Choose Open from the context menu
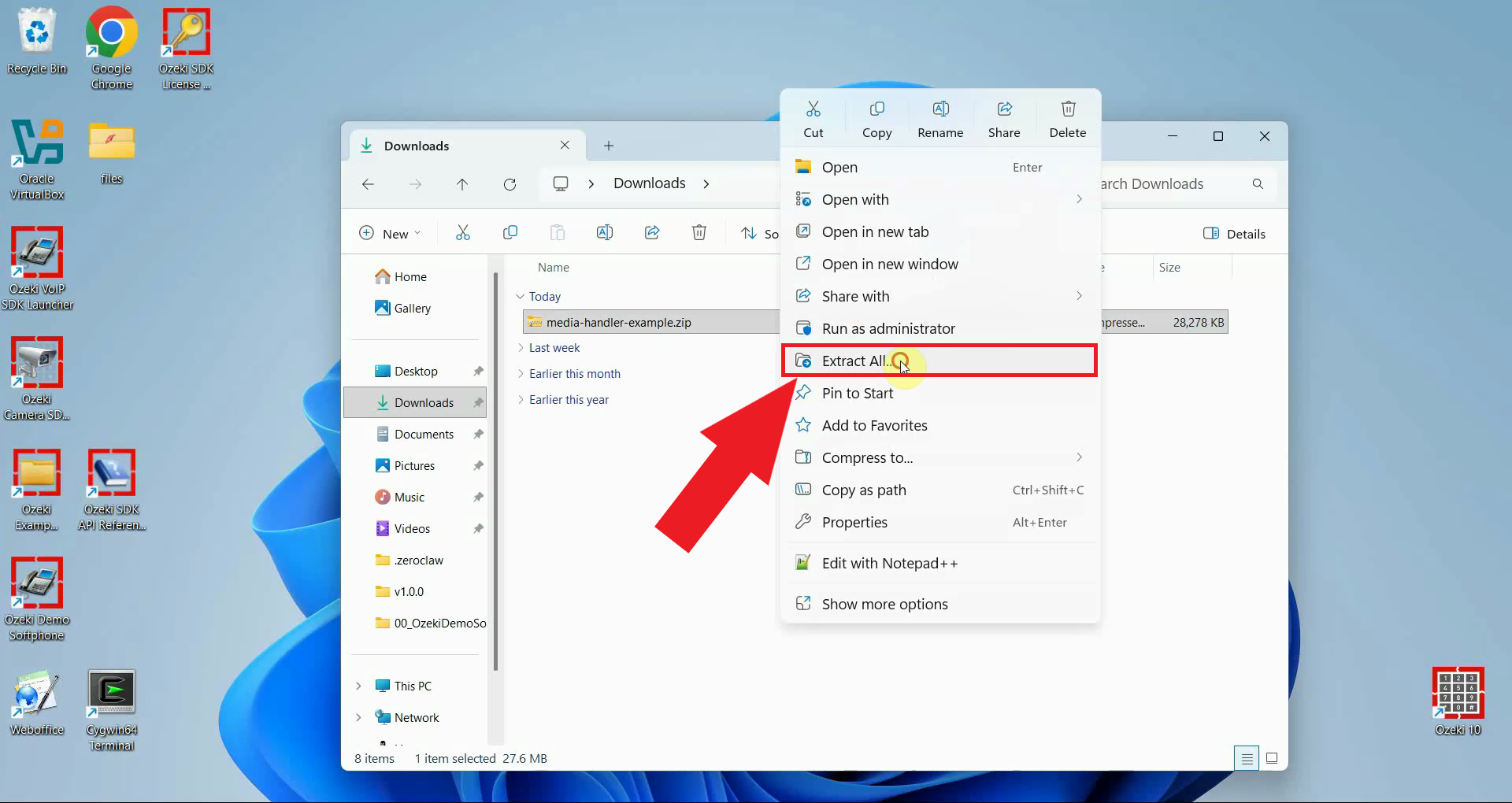1512x803 pixels. pos(939,167)
